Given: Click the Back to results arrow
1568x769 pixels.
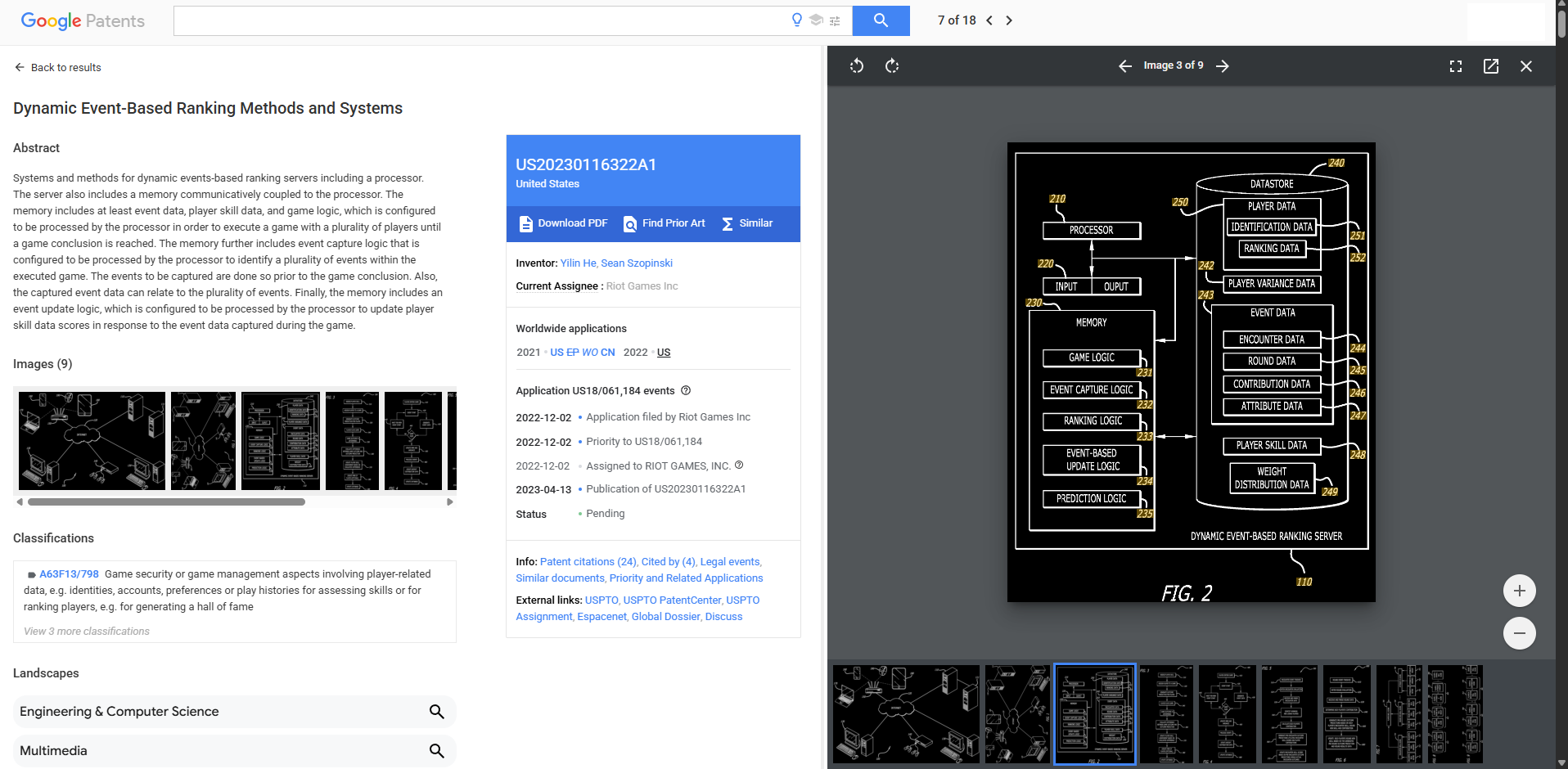Looking at the screenshot, I should (20, 67).
